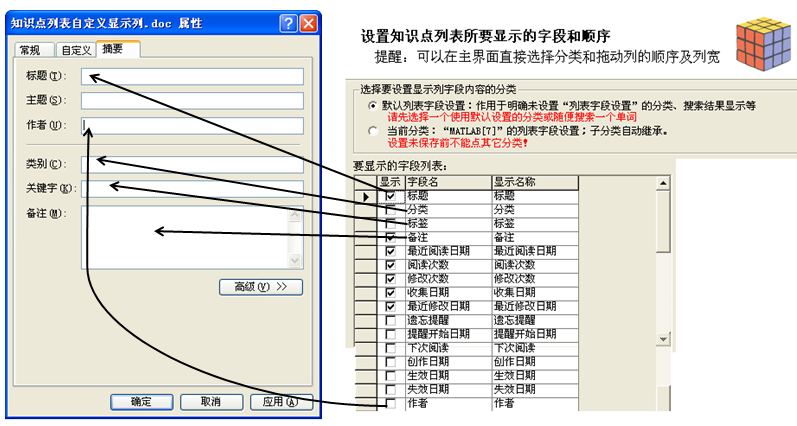The image size is (797, 426).
Task: Click the help question mark button in title bar
Action: pyautogui.click(x=288, y=22)
